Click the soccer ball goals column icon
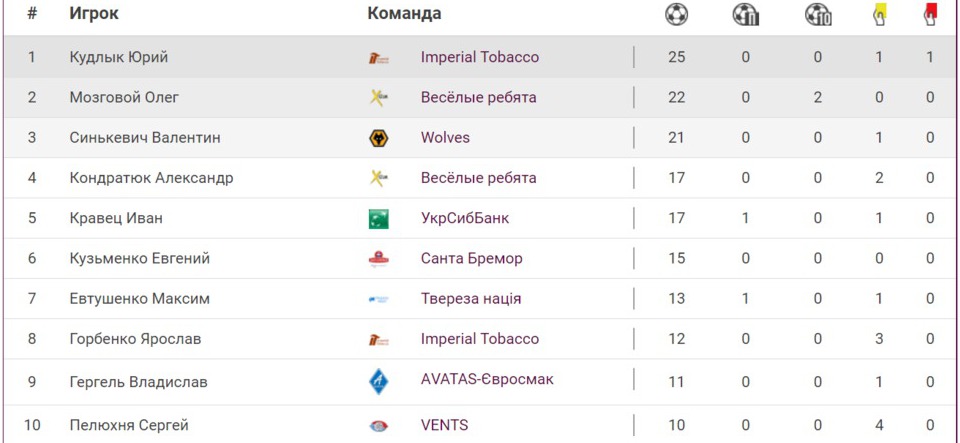The height and width of the screenshot is (443, 960). pyautogui.click(x=677, y=14)
